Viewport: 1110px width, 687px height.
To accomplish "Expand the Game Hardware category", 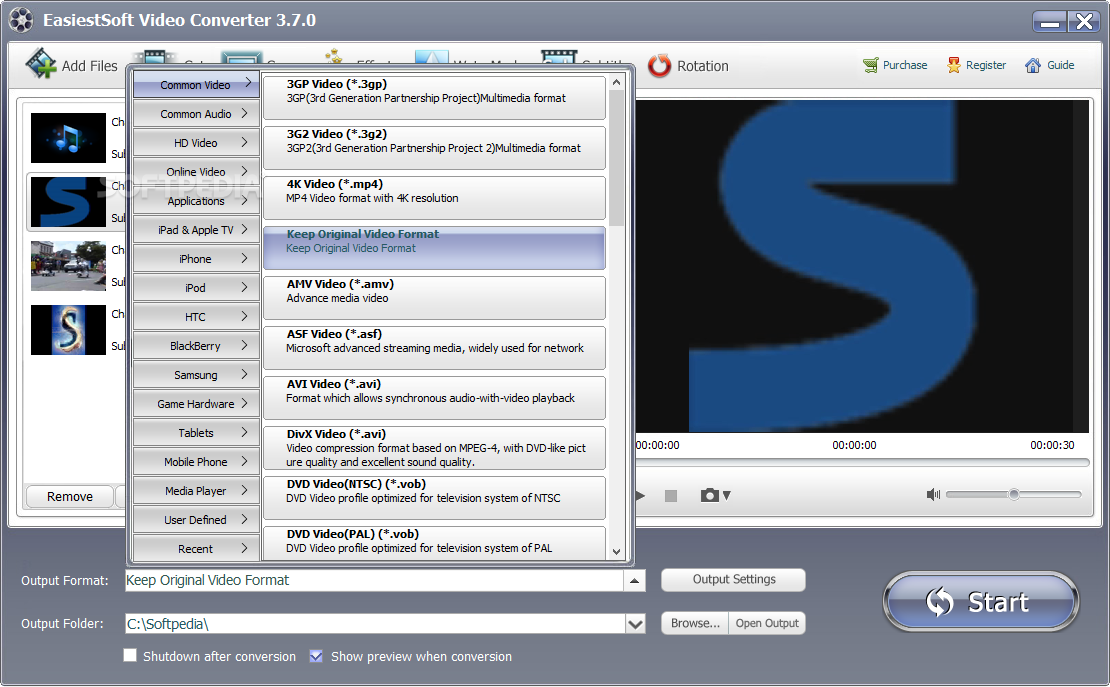I will click(x=196, y=404).
